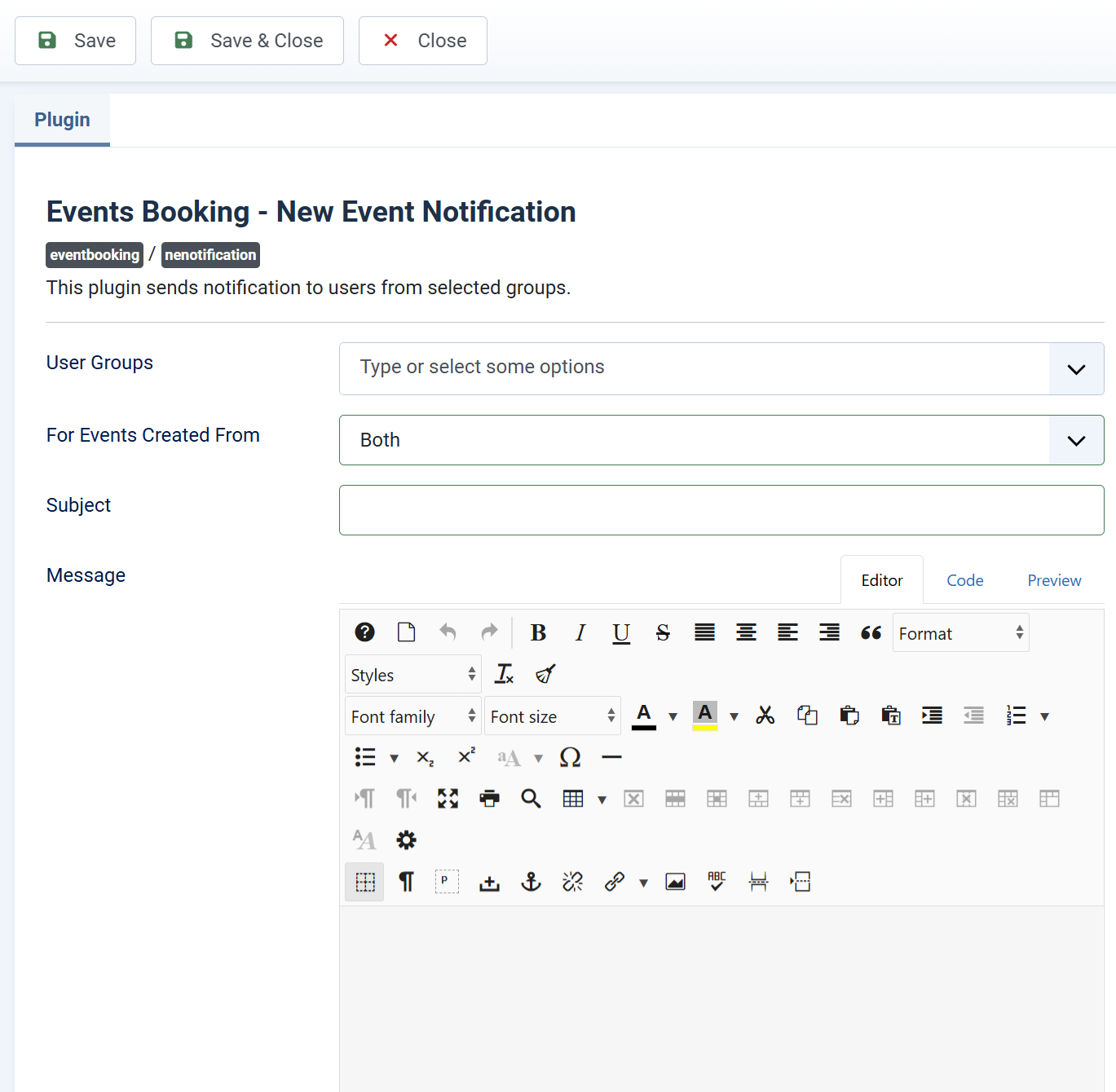Insert subscript text
The height and width of the screenshot is (1092, 1116).
pos(425,757)
